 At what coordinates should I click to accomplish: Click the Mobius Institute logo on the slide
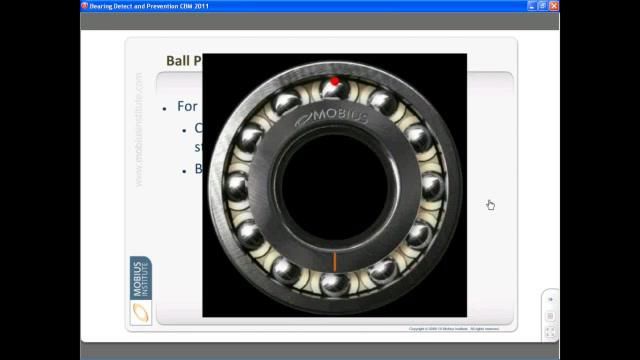click(x=141, y=291)
